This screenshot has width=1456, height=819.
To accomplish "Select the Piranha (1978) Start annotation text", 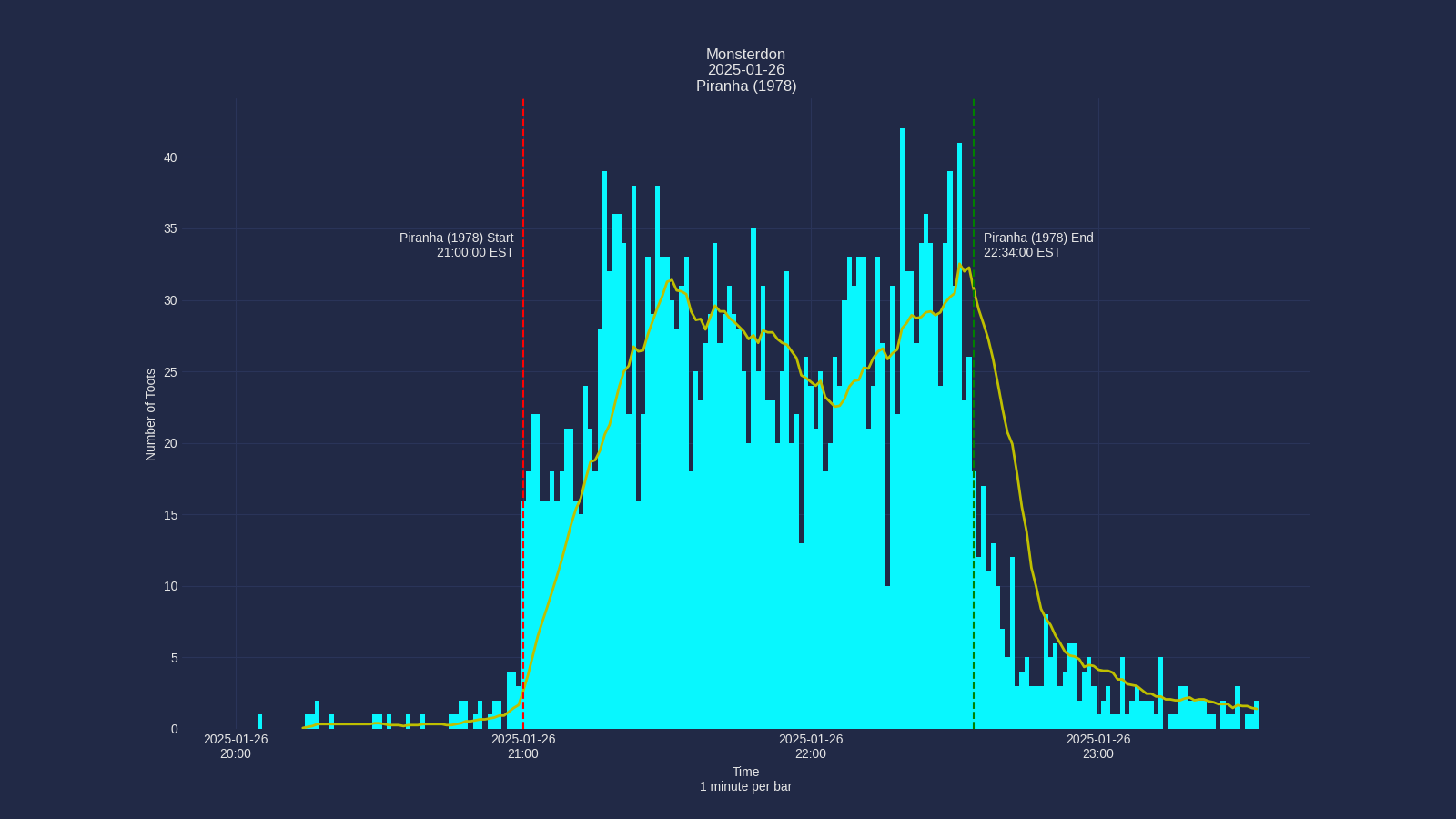I will click(457, 238).
